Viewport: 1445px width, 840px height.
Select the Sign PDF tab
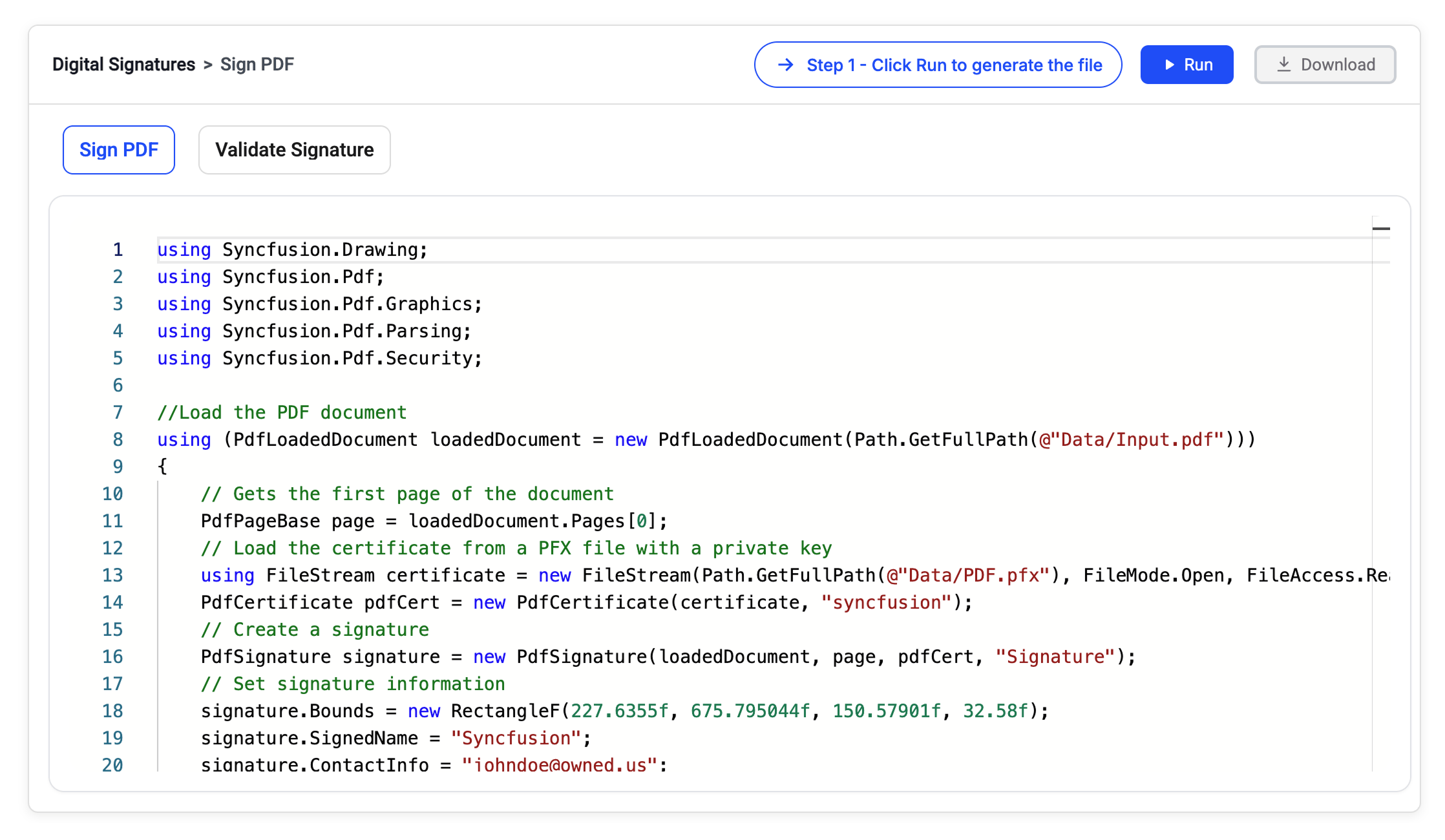(119, 150)
